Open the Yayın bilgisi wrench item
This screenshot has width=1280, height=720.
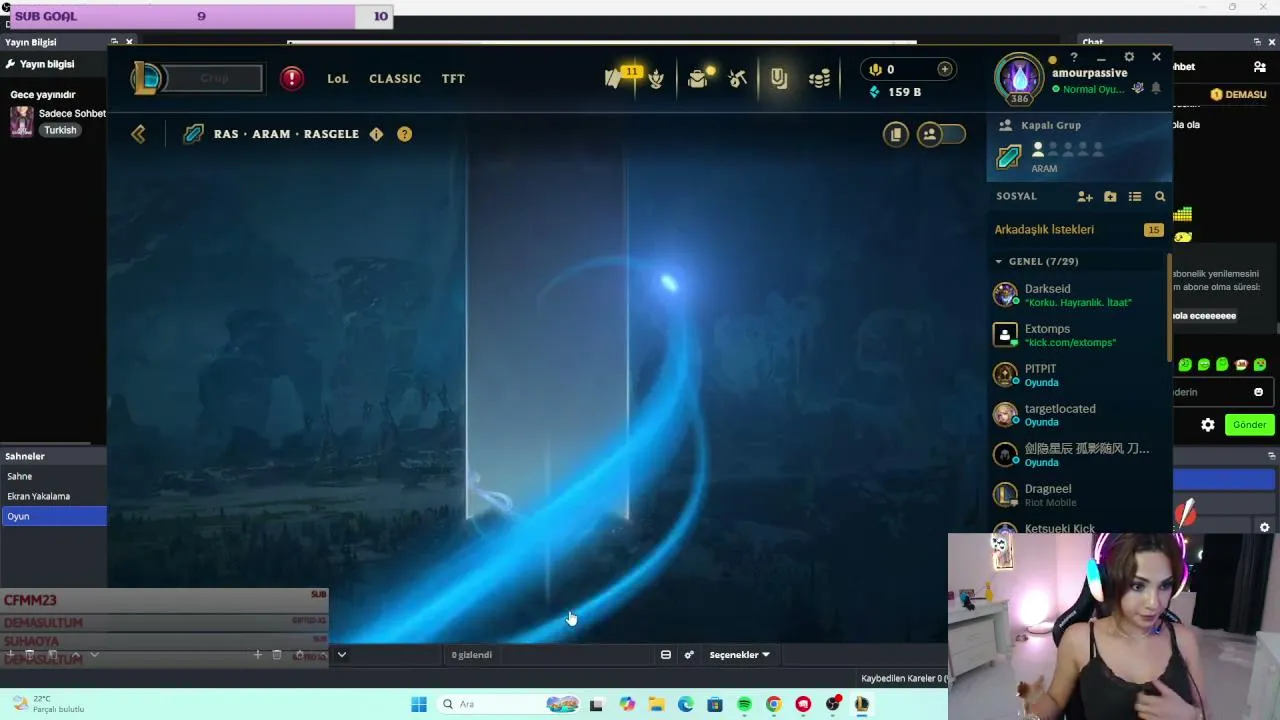tap(40, 64)
